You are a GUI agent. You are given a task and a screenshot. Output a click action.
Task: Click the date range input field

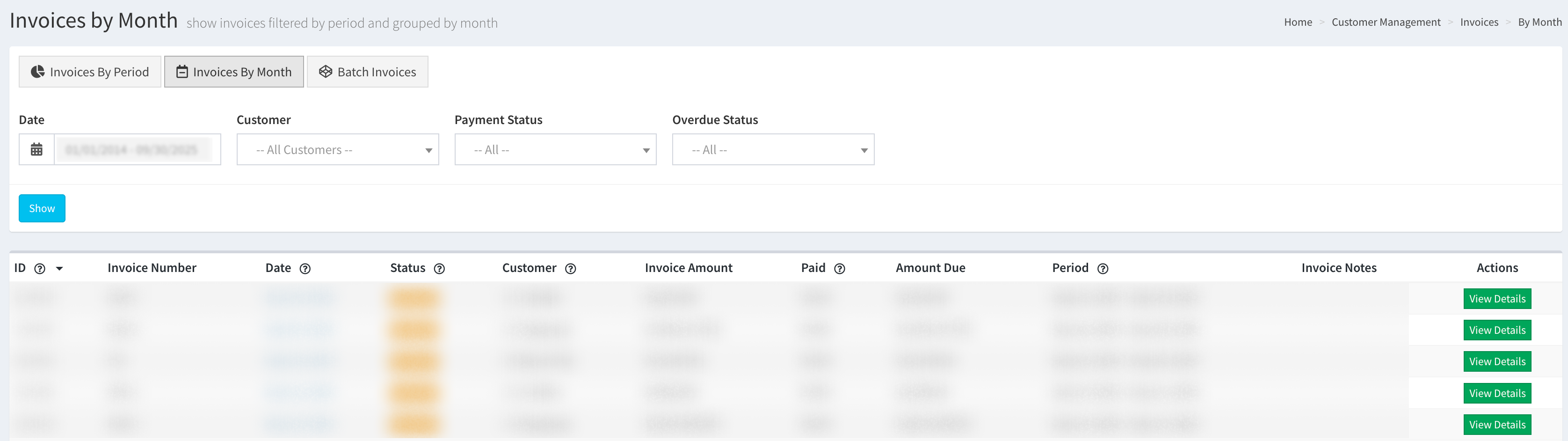pos(137,149)
